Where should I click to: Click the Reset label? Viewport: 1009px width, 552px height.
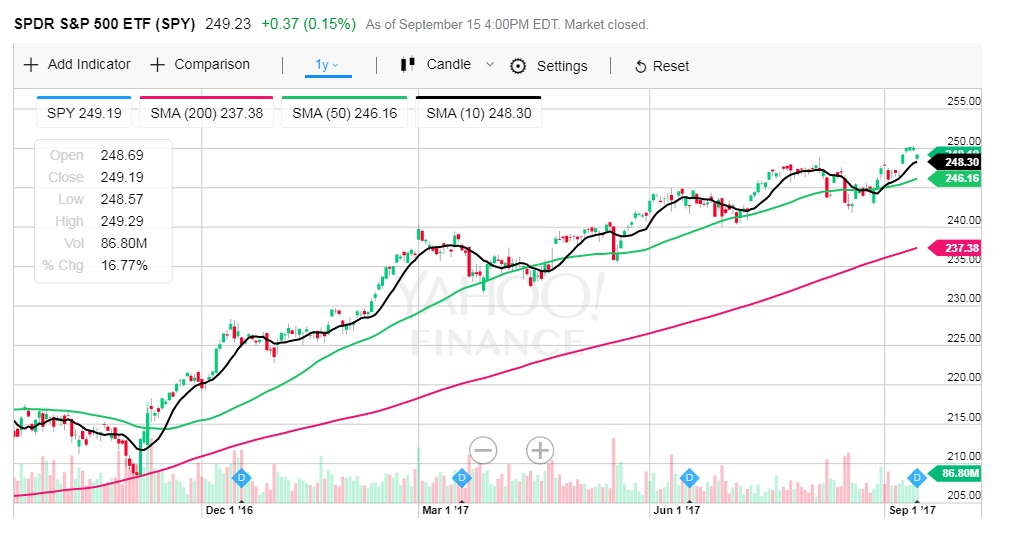(671, 66)
